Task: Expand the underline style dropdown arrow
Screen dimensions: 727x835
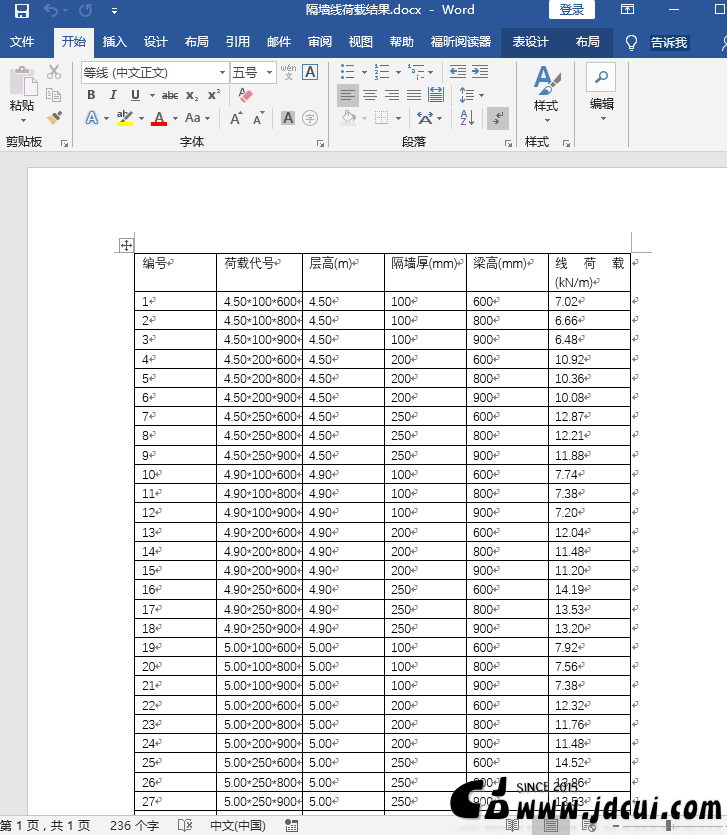Action: pyautogui.click(x=152, y=95)
